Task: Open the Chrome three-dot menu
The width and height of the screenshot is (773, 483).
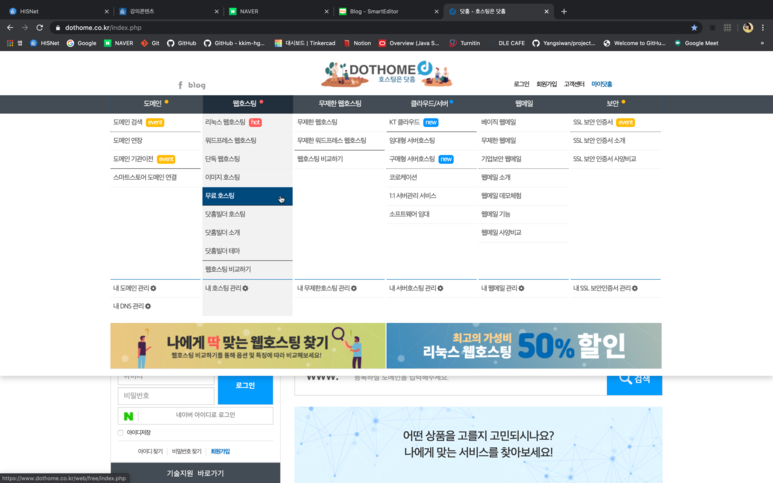Action: [763, 28]
